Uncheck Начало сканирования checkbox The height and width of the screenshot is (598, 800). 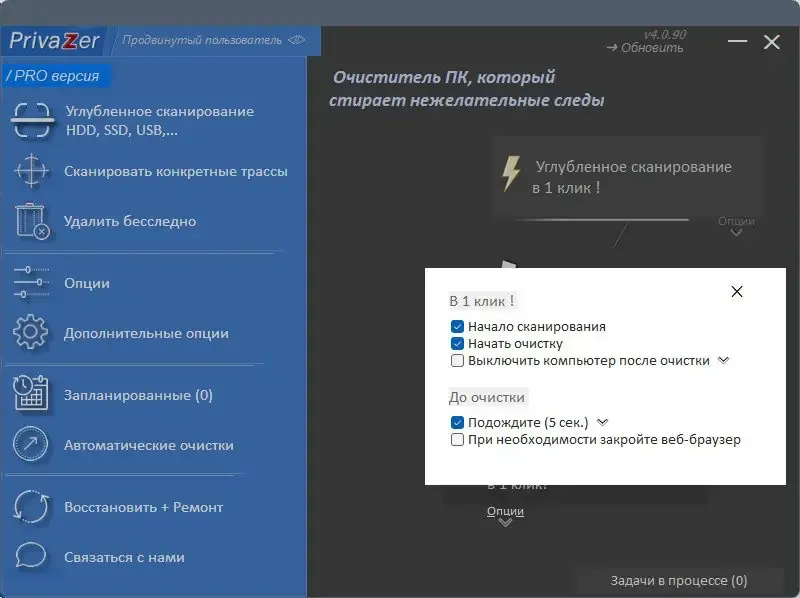(x=457, y=327)
